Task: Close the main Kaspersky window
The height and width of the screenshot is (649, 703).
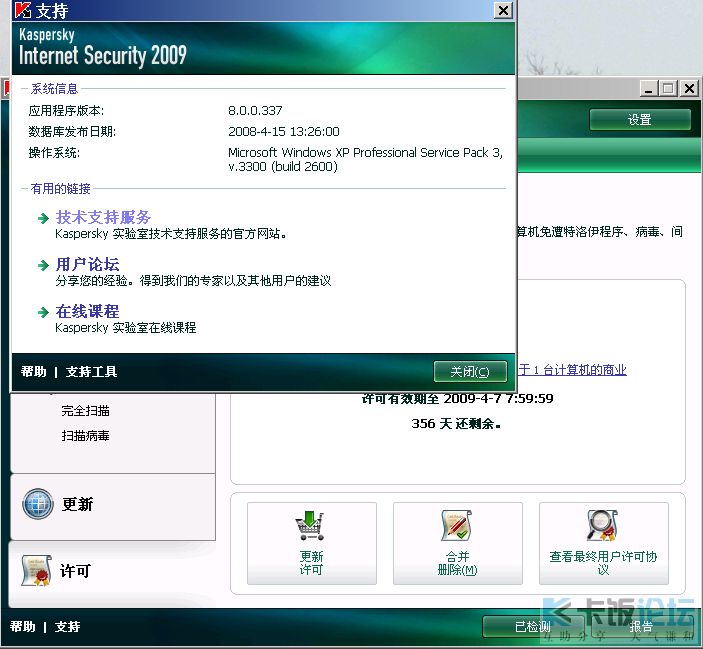Action: click(x=690, y=88)
